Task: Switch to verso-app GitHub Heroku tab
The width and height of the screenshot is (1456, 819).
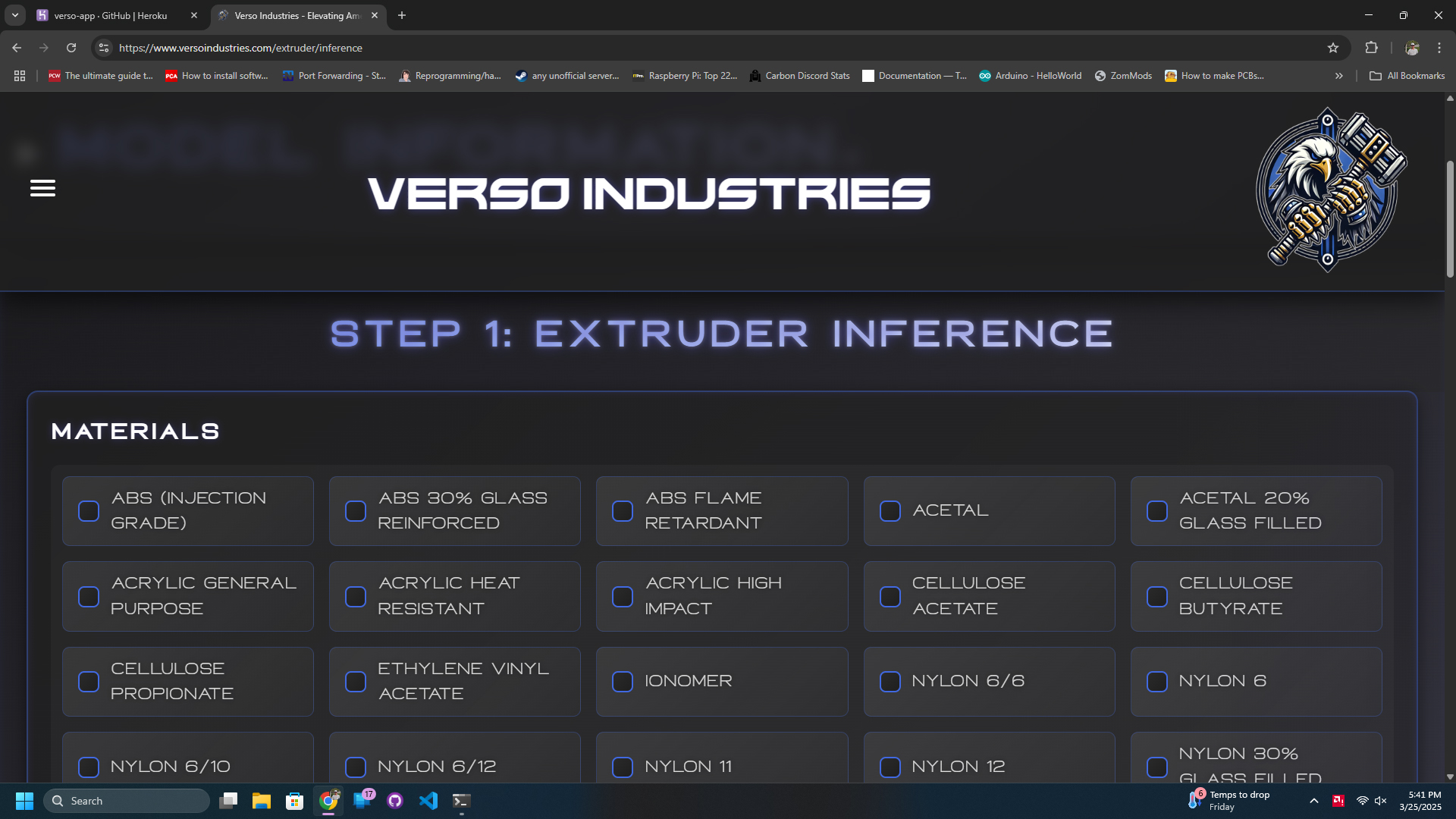Action: pyautogui.click(x=111, y=15)
